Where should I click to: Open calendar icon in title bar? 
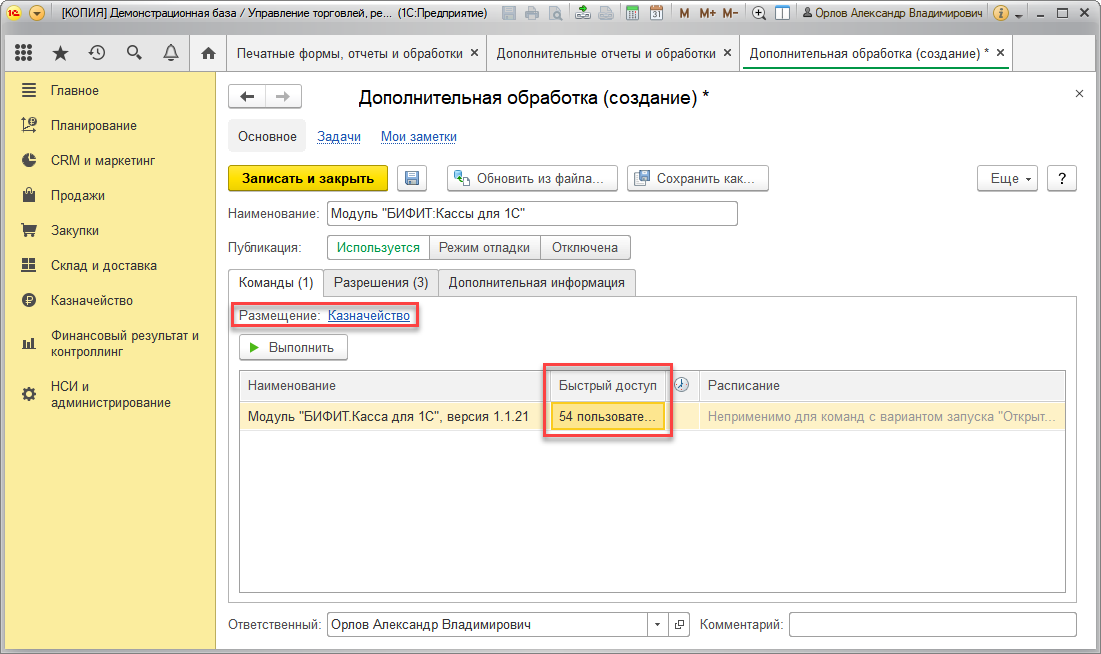656,13
